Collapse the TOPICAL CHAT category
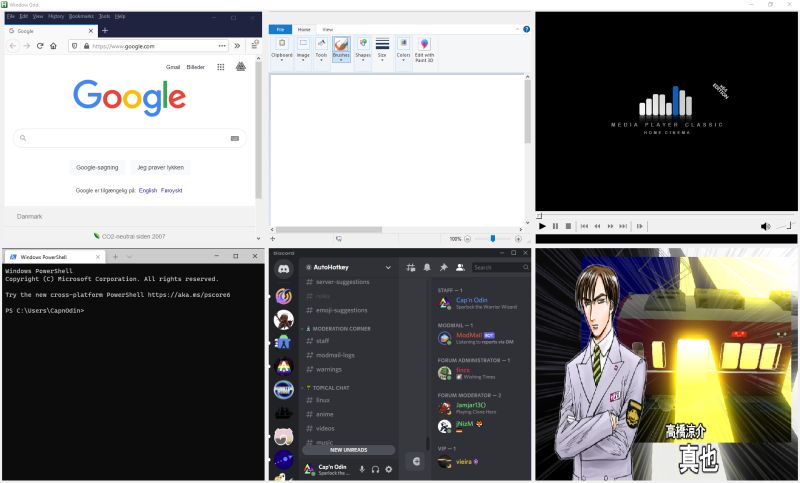The image size is (800, 483). (328, 388)
